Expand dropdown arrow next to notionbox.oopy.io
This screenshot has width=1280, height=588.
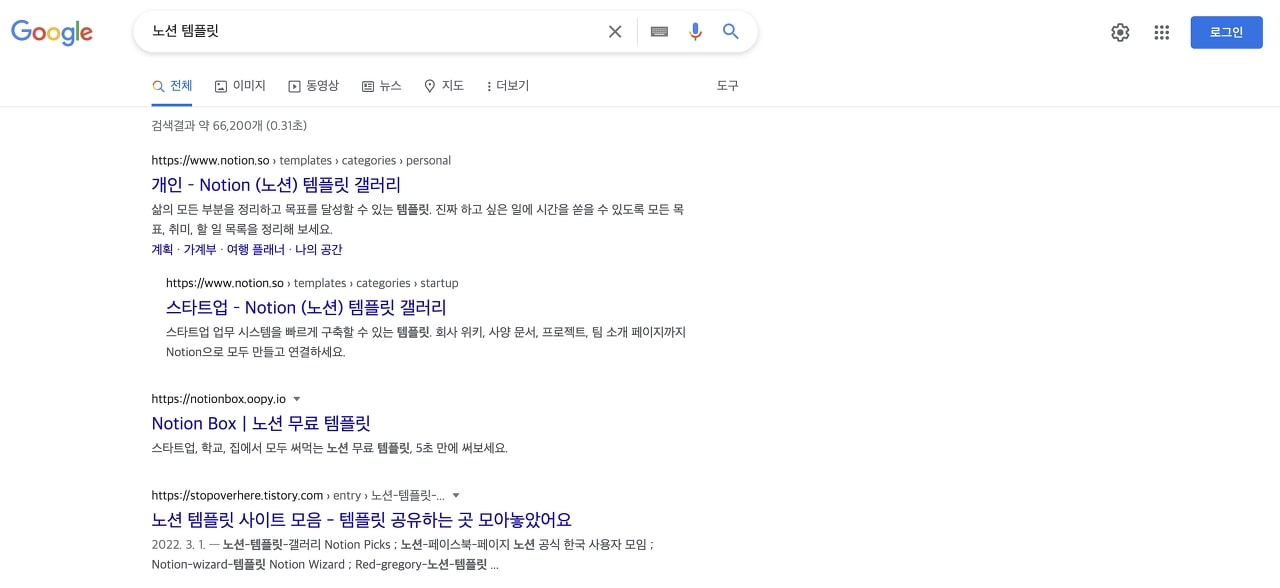click(297, 399)
